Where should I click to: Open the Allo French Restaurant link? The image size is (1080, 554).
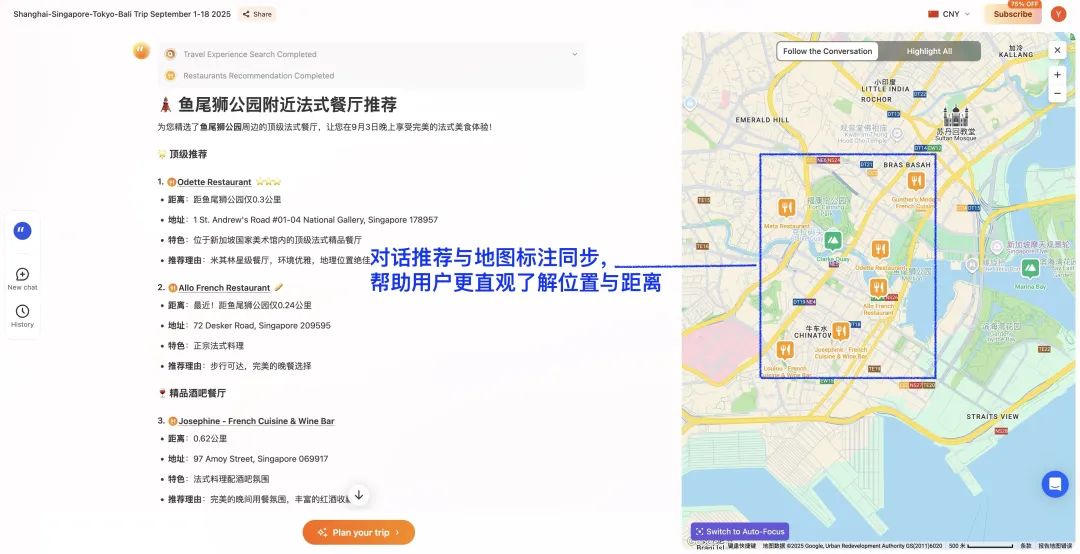click(x=224, y=287)
